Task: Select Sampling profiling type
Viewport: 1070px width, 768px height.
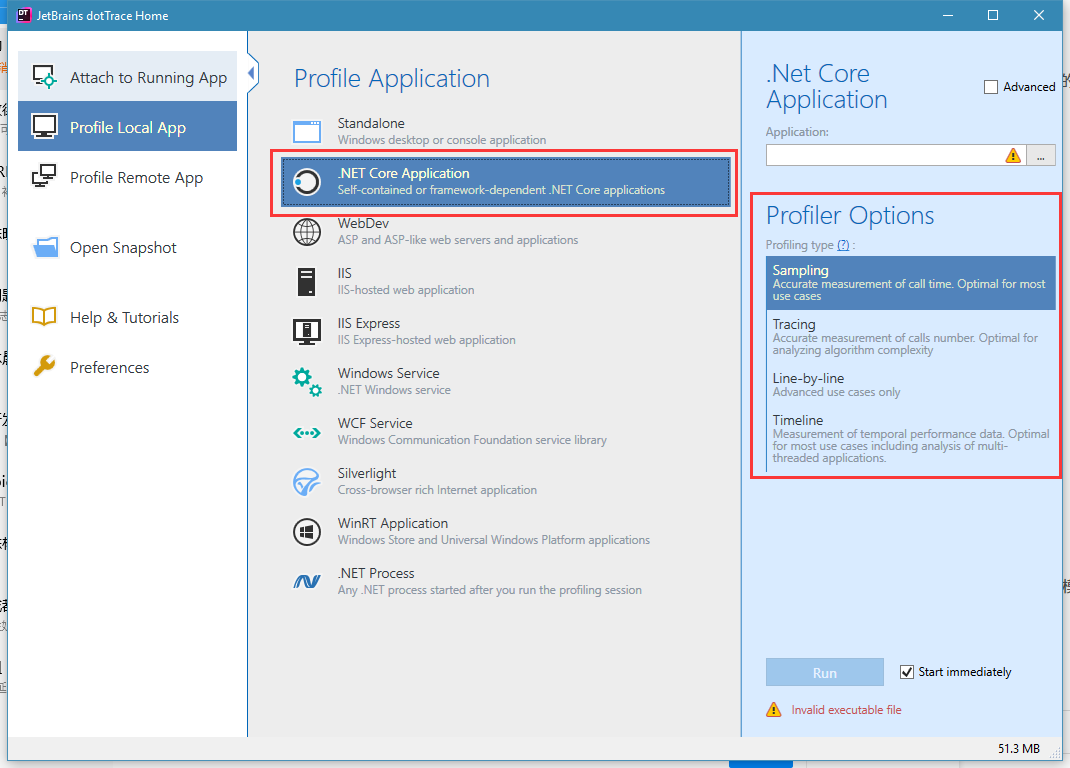Action: pos(911,283)
